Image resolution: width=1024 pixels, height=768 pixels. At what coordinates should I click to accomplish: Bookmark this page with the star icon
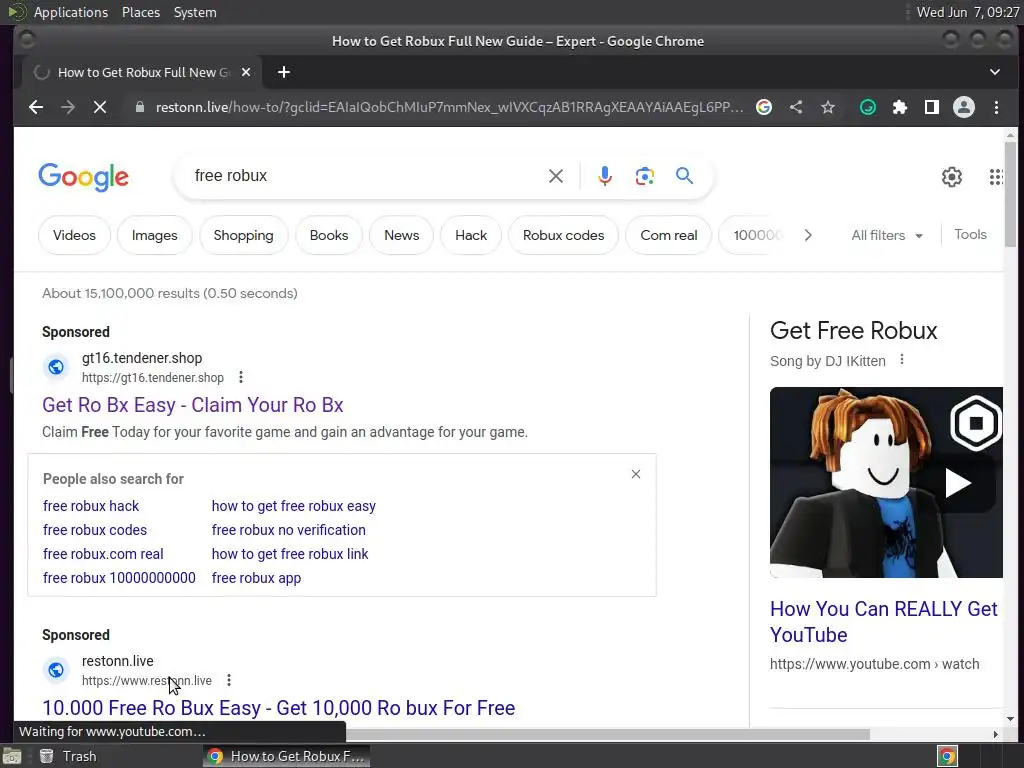point(828,107)
